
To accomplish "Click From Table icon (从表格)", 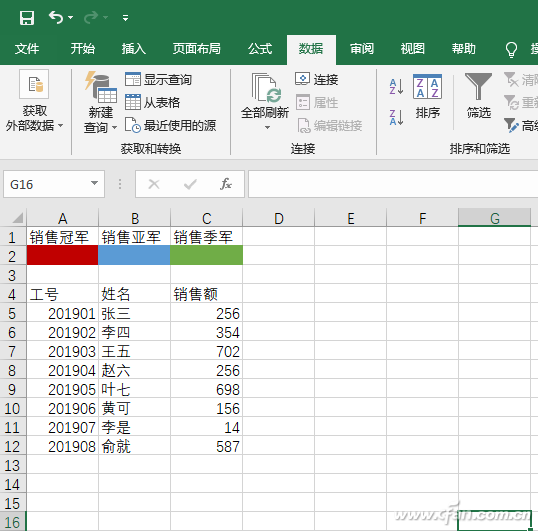I will pyautogui.click(x=132, y=102).
